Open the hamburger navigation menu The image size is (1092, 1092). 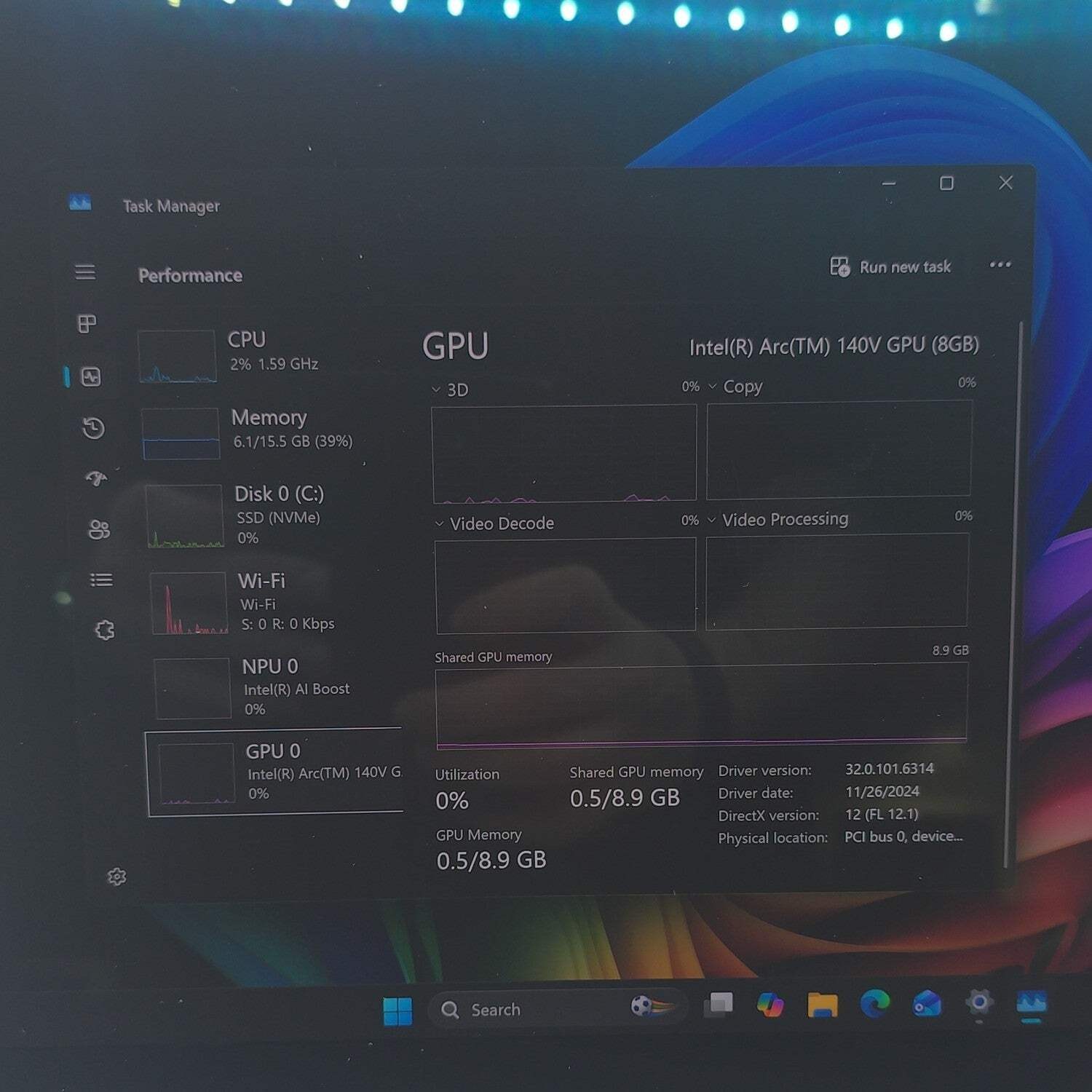point(85,272)
